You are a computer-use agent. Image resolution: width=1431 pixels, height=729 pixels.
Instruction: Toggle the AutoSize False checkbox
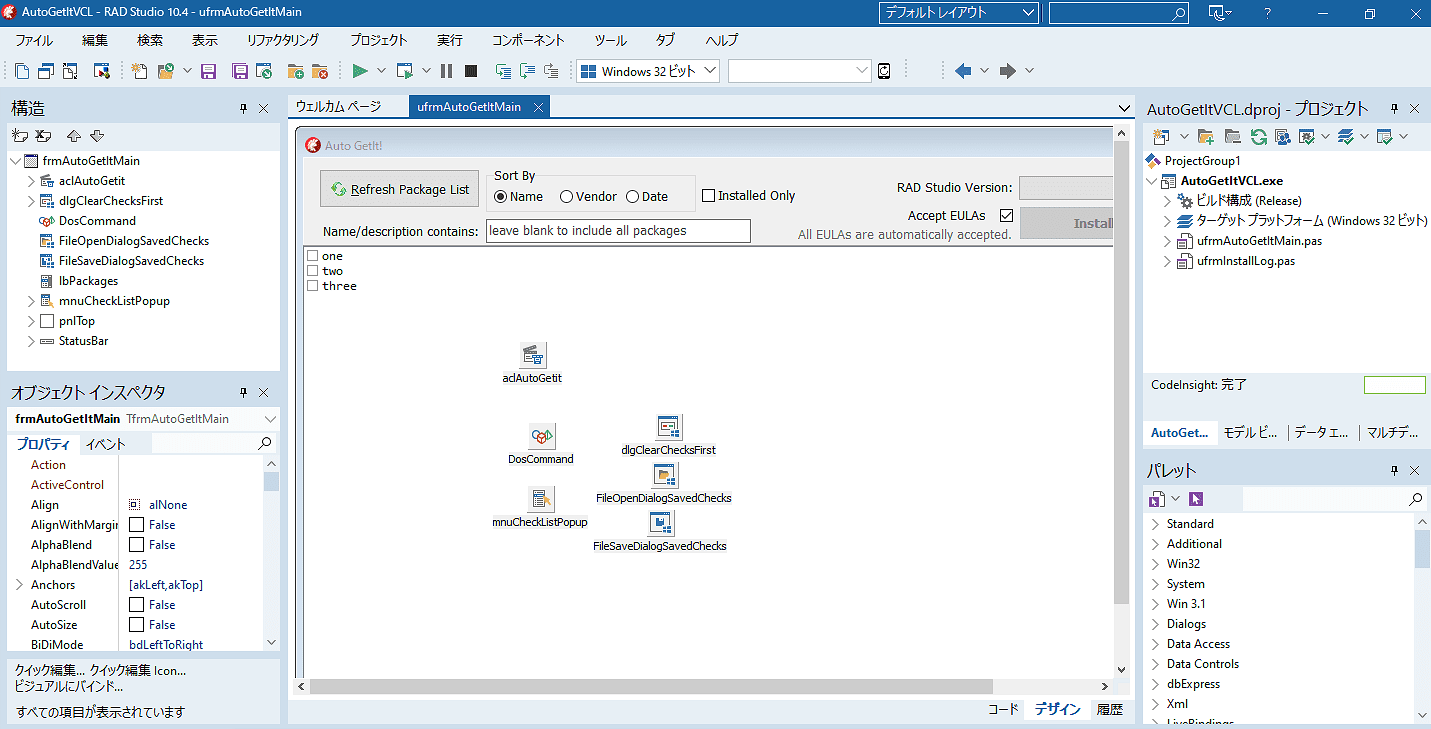pos(136,625)
